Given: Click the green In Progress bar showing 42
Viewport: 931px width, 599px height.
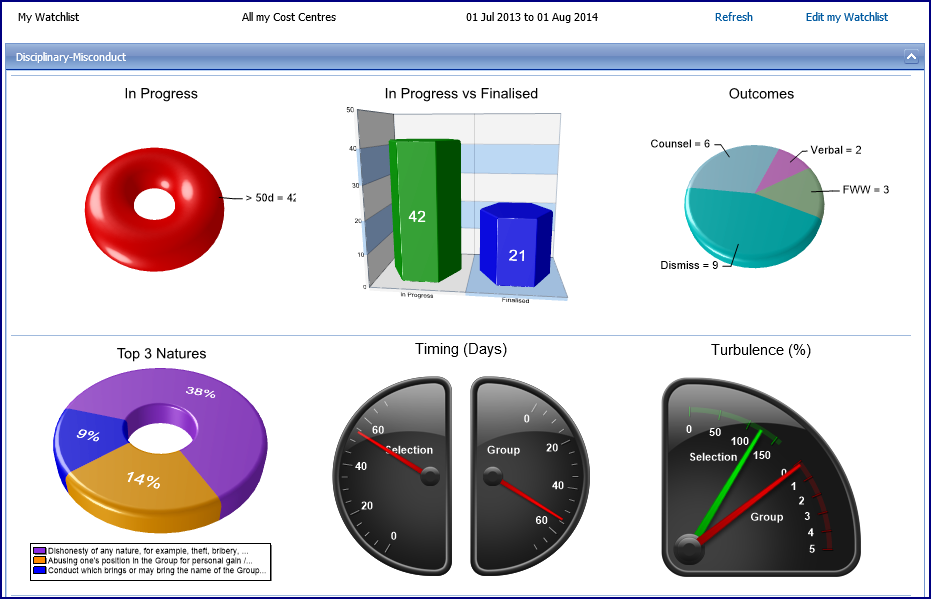Looking at the screenshot, I should pos(425,211).
